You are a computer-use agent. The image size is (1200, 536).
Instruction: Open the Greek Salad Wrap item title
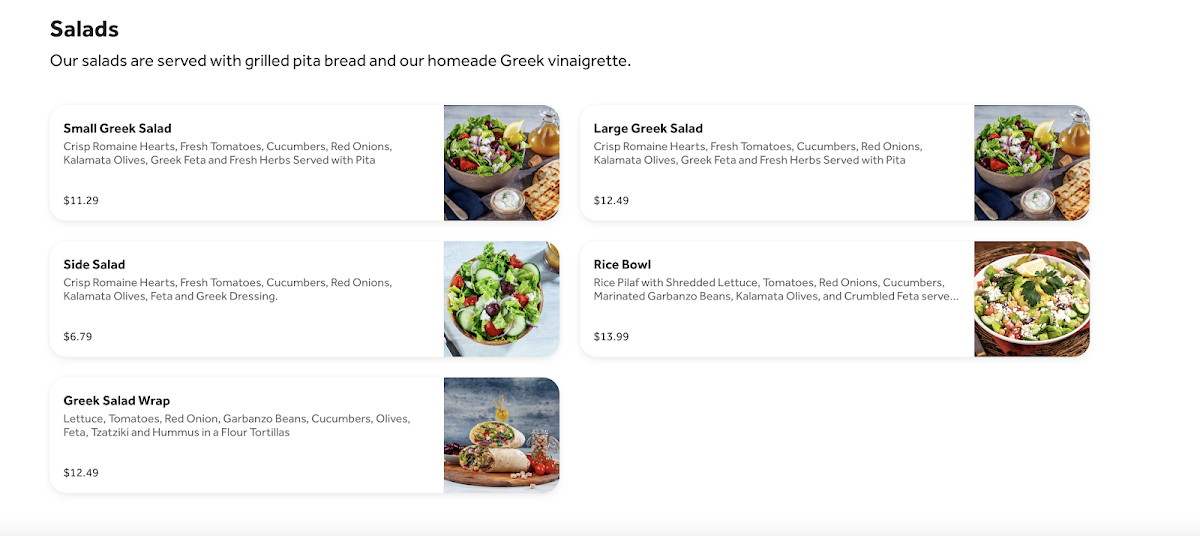click(x=116, y=401)
